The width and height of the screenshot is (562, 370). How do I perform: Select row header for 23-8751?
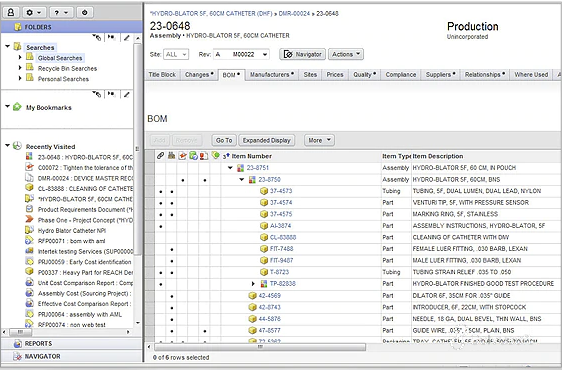click(150, 168)
